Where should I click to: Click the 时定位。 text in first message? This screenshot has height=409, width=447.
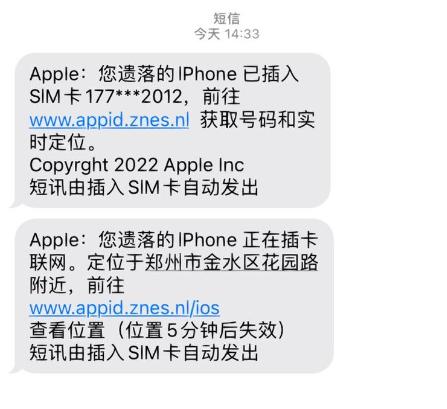point(63,142)
